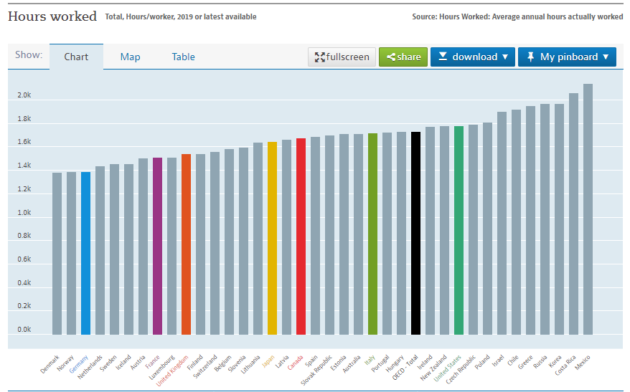Click the Belgium axis label
The height and width of the screenshot is (392, 630).
click(x=224, y=363)
